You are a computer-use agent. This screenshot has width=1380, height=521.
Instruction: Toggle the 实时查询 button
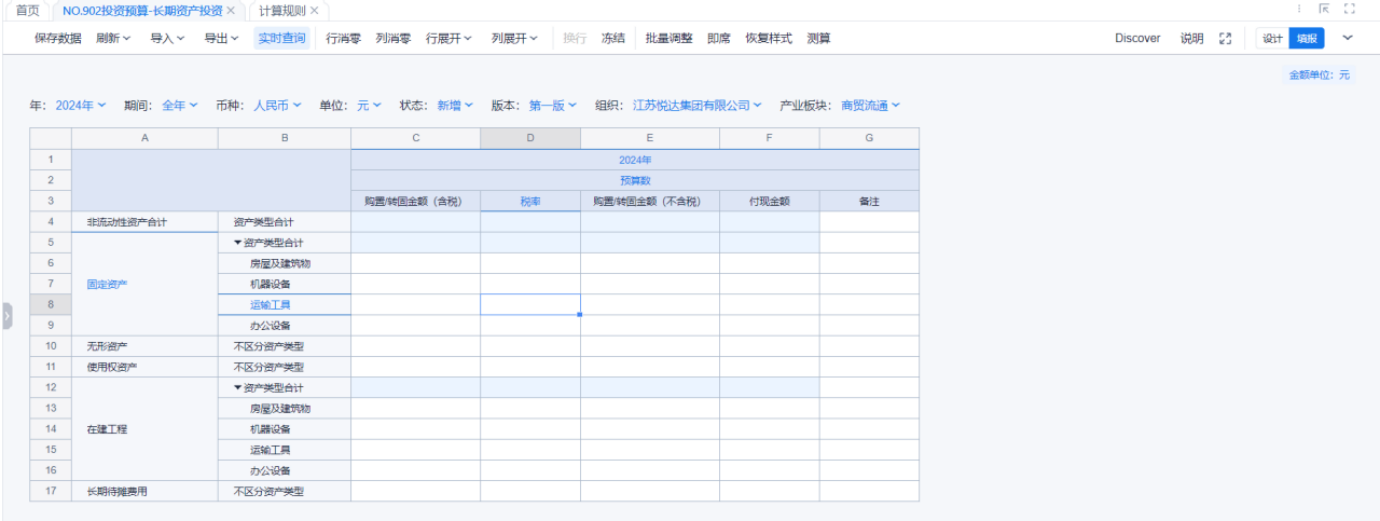tap(282, 39)
